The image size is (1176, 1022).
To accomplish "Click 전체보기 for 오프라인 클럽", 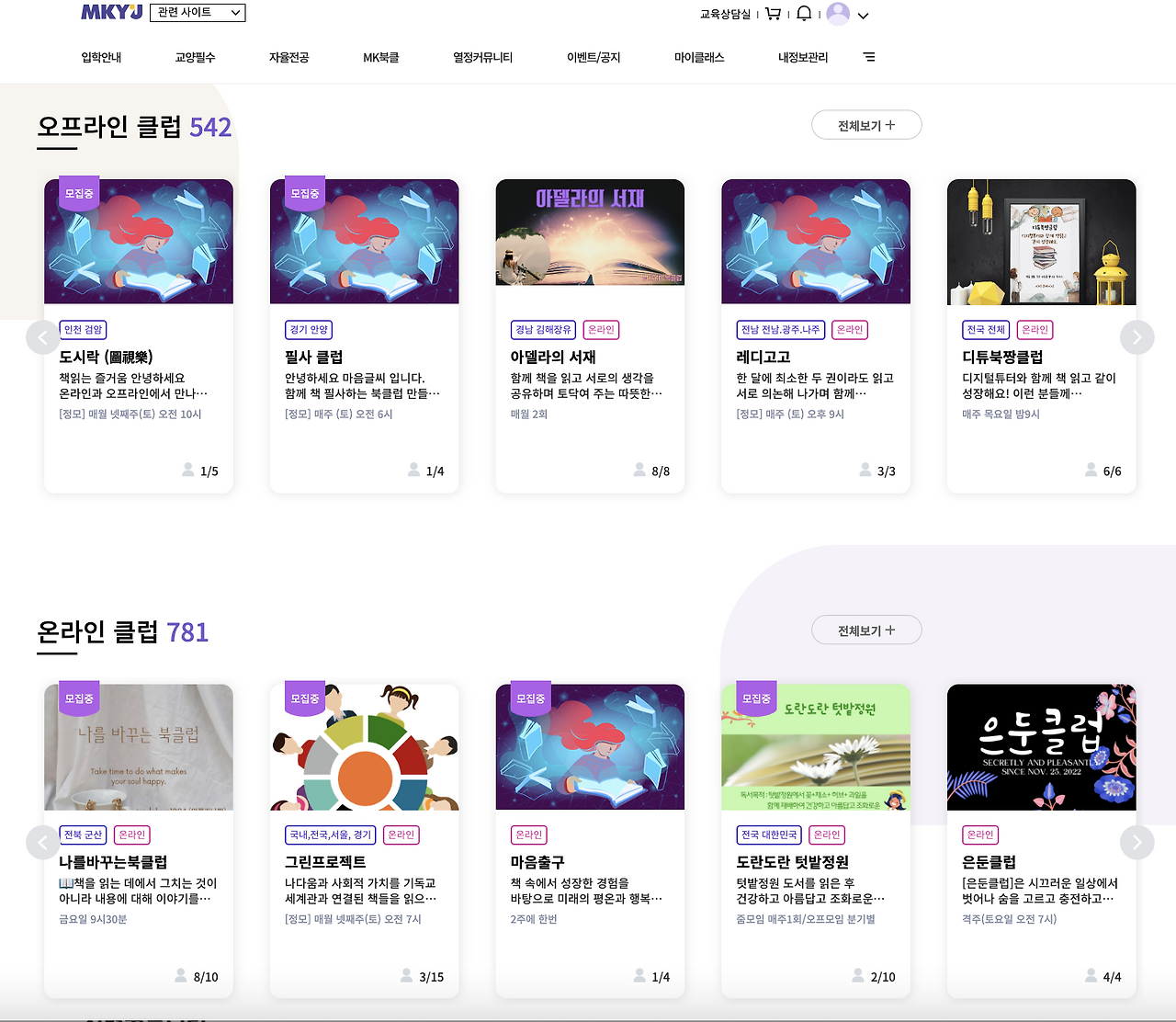I will pyautogui.click(x=865, y=125).
